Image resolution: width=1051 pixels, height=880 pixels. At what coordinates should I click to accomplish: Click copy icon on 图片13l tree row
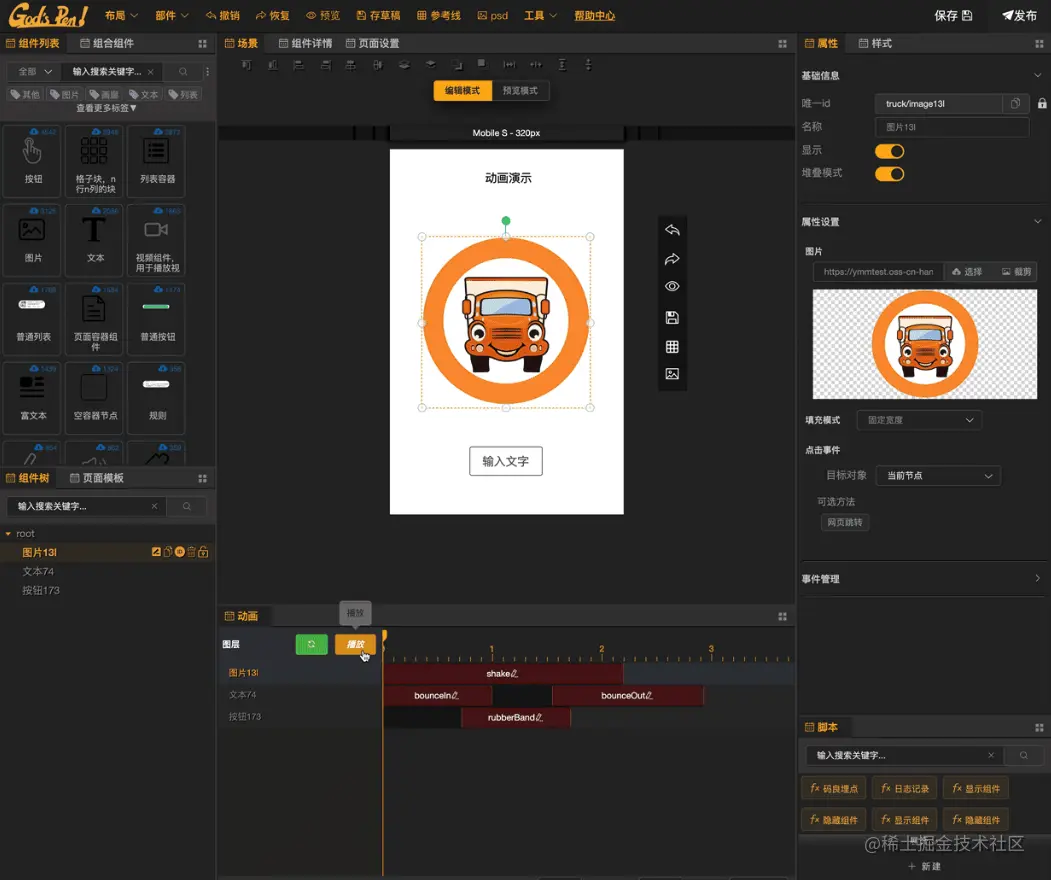(168, 552)
